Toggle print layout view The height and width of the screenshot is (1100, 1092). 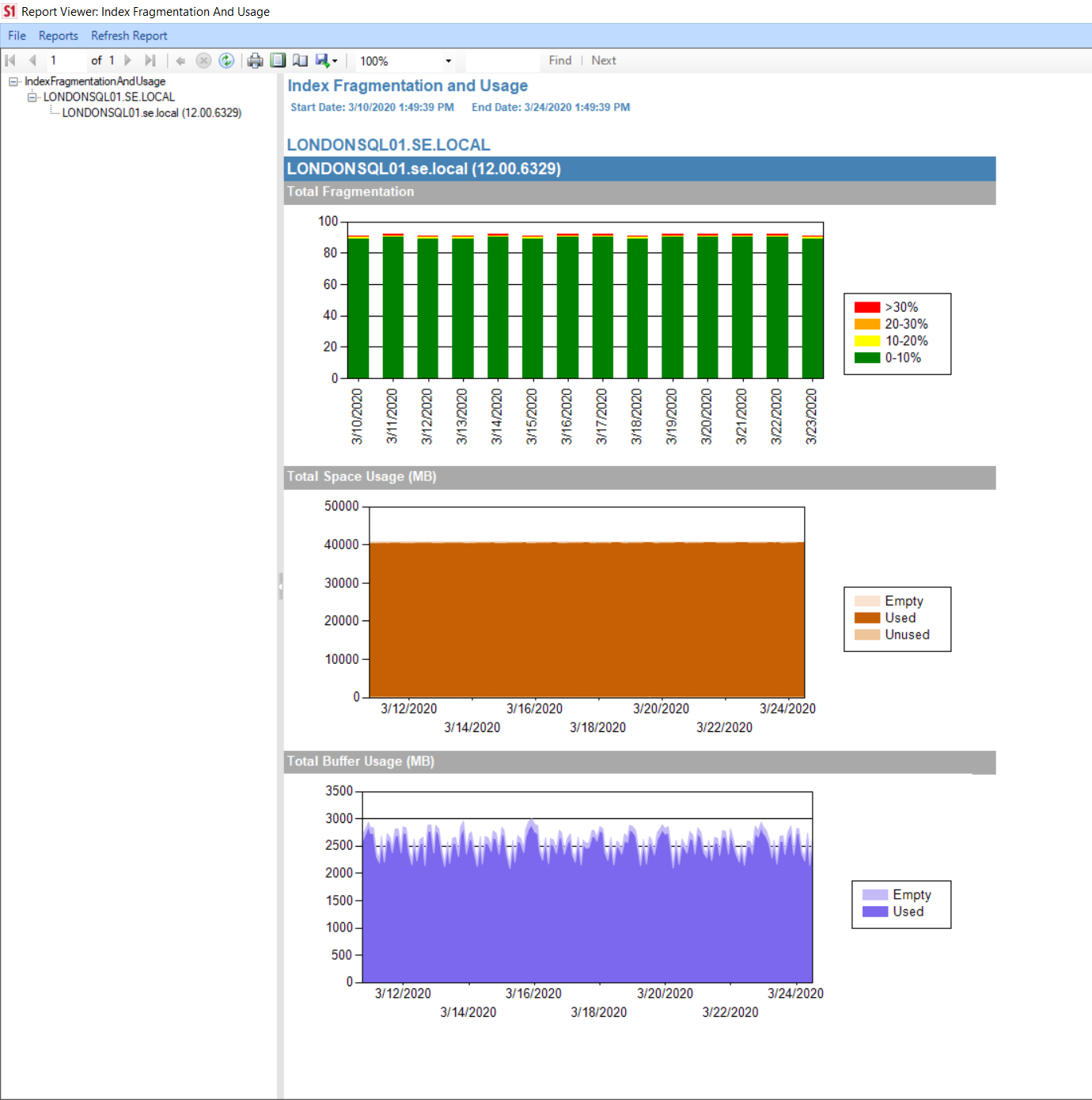point(278,60)
